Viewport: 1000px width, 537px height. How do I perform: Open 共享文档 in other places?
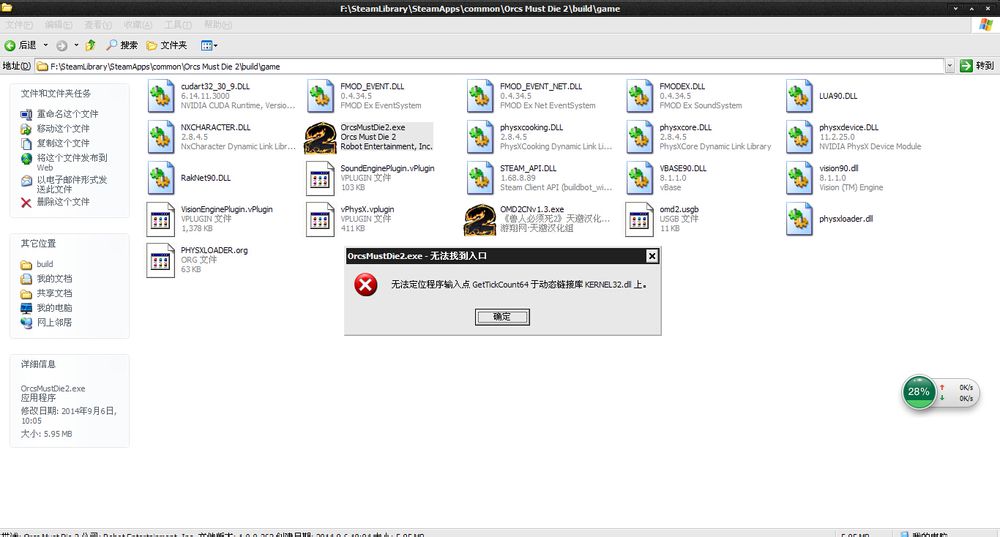tap(54, 293)
